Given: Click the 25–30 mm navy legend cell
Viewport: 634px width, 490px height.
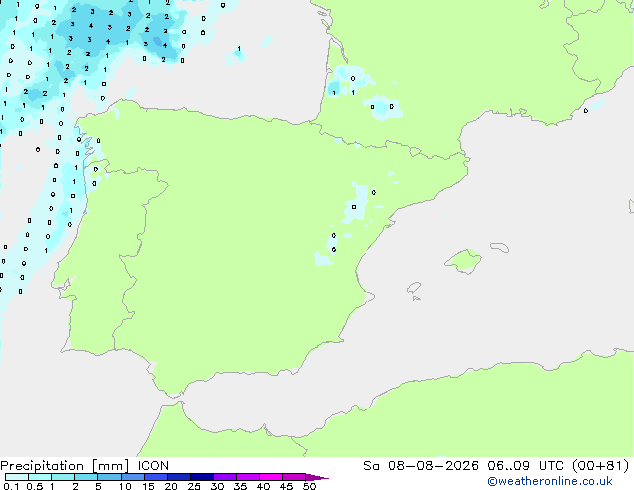Looking at the screenshot, I should 201,477.
